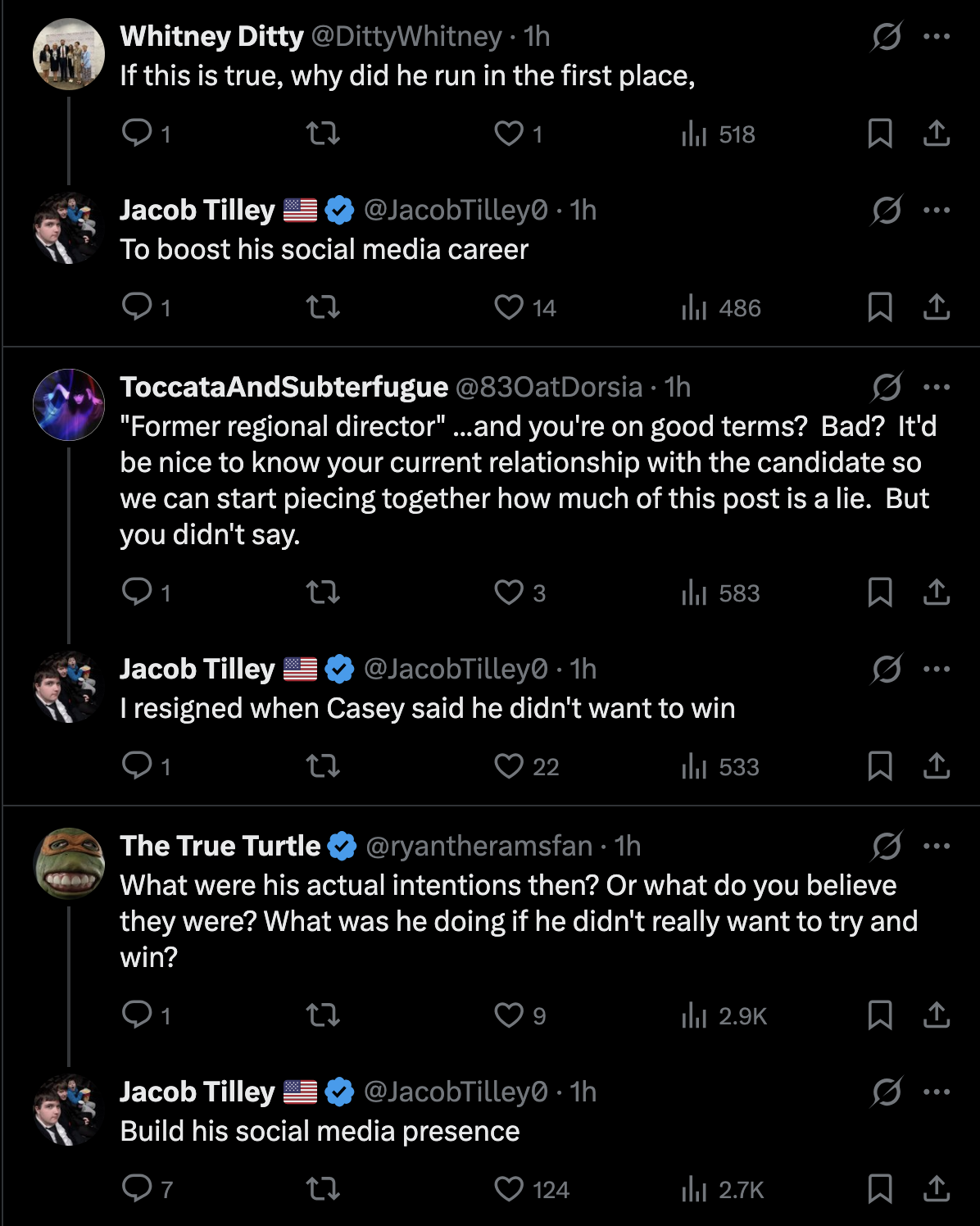Visit Whitney Ditty's profile name
Image resolution: width=980 pixels, height=1226 pixels.
(211, 36)
